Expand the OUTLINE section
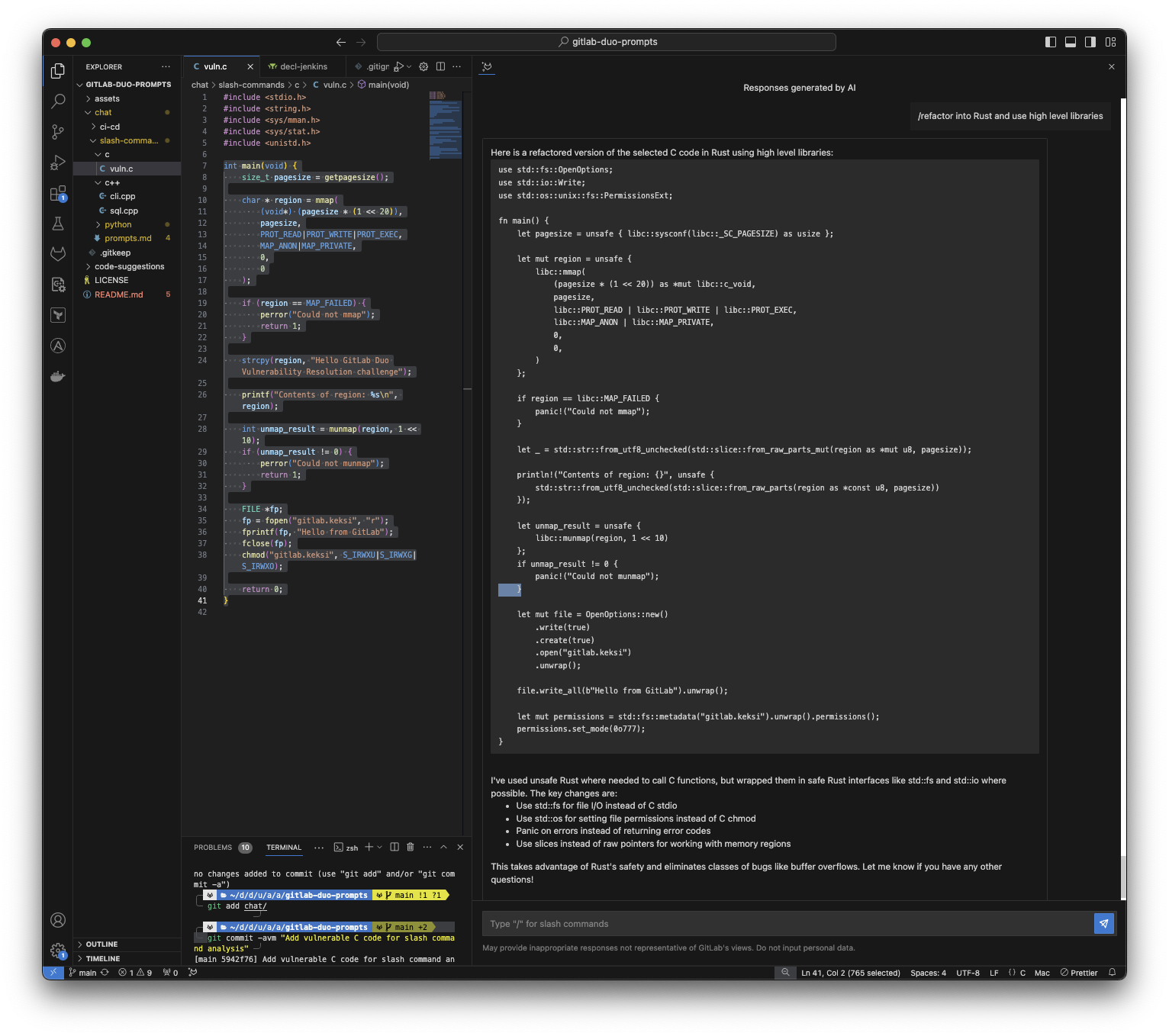1169x1036 pixels. [x=127, y=944]
